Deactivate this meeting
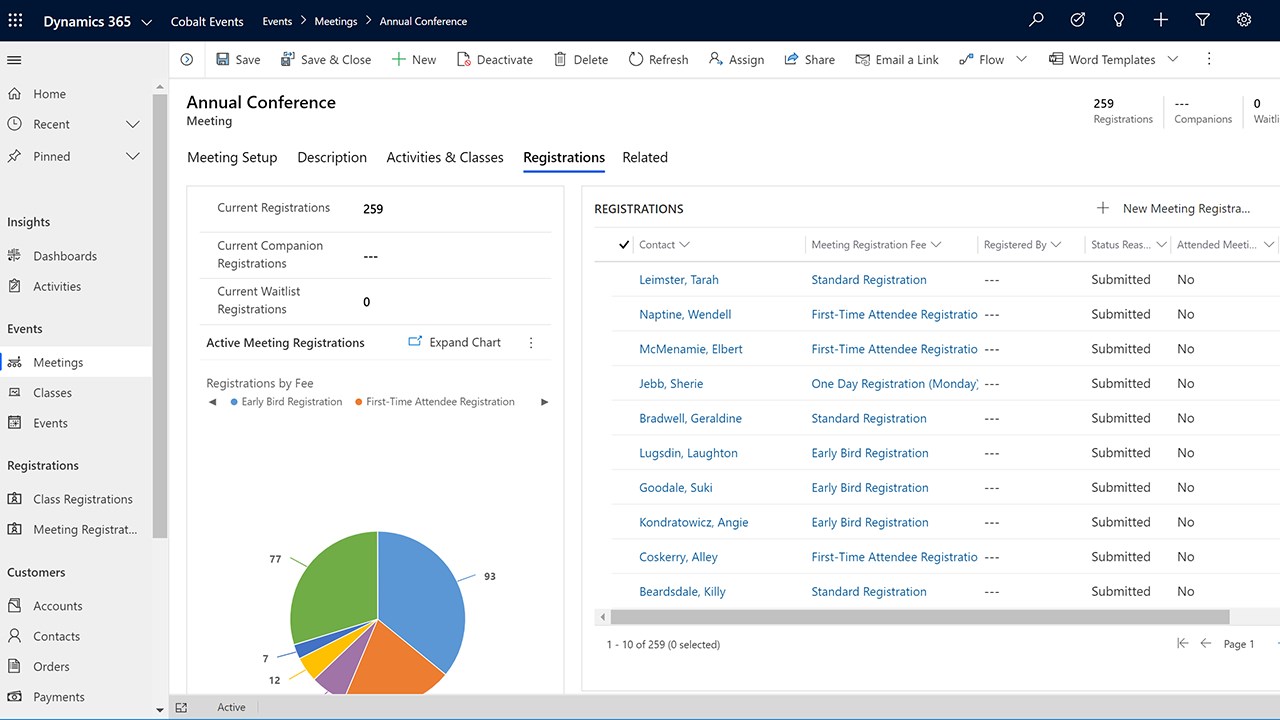The width and height of the screenshot is (1280, 720). [495, 60]
